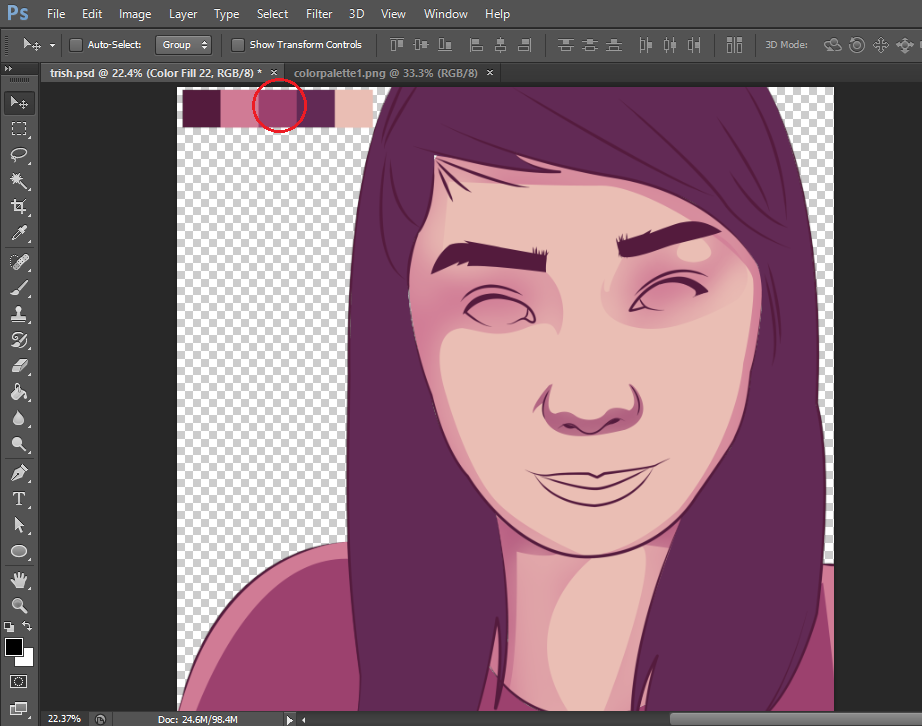Viewport: 922px width, 726px height.
Task: Select the Lasso tool
Action: pyautogui.click(x=19, y=155)
